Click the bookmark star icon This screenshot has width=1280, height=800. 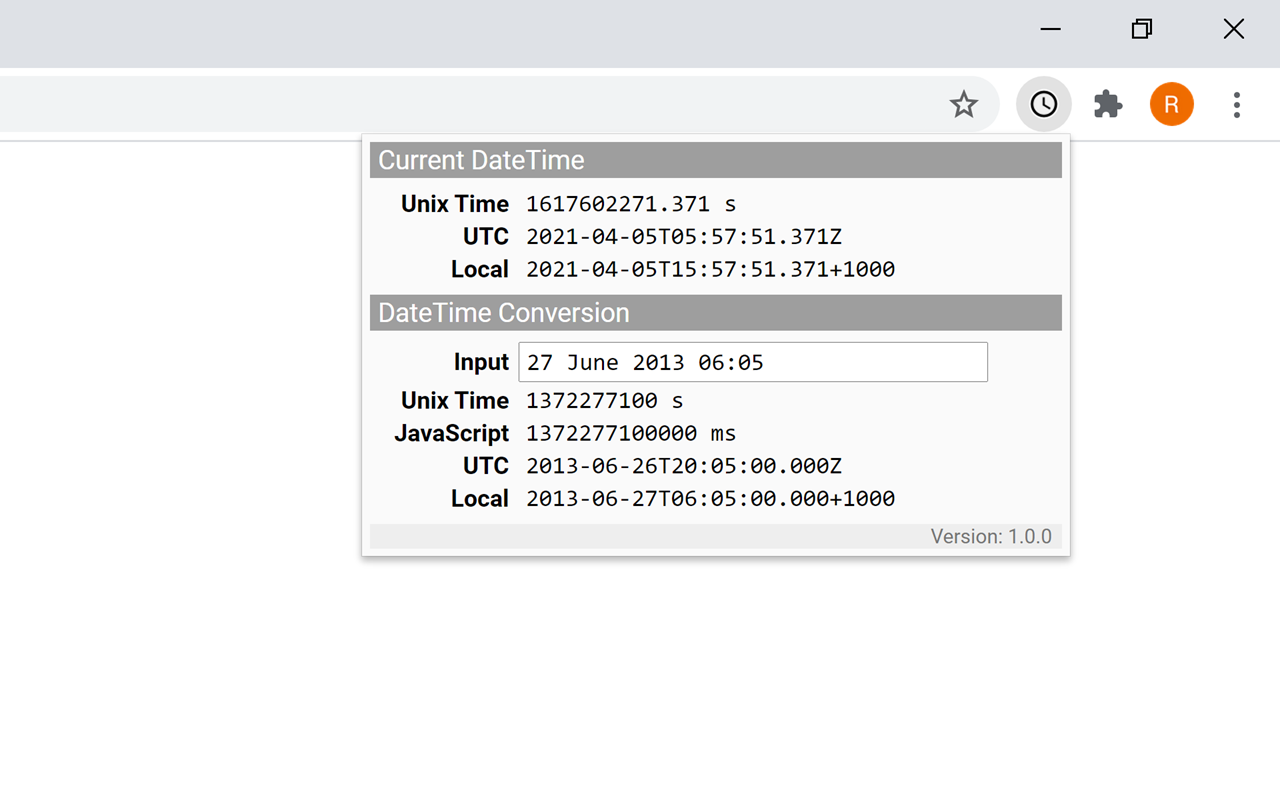click(964, 104)
